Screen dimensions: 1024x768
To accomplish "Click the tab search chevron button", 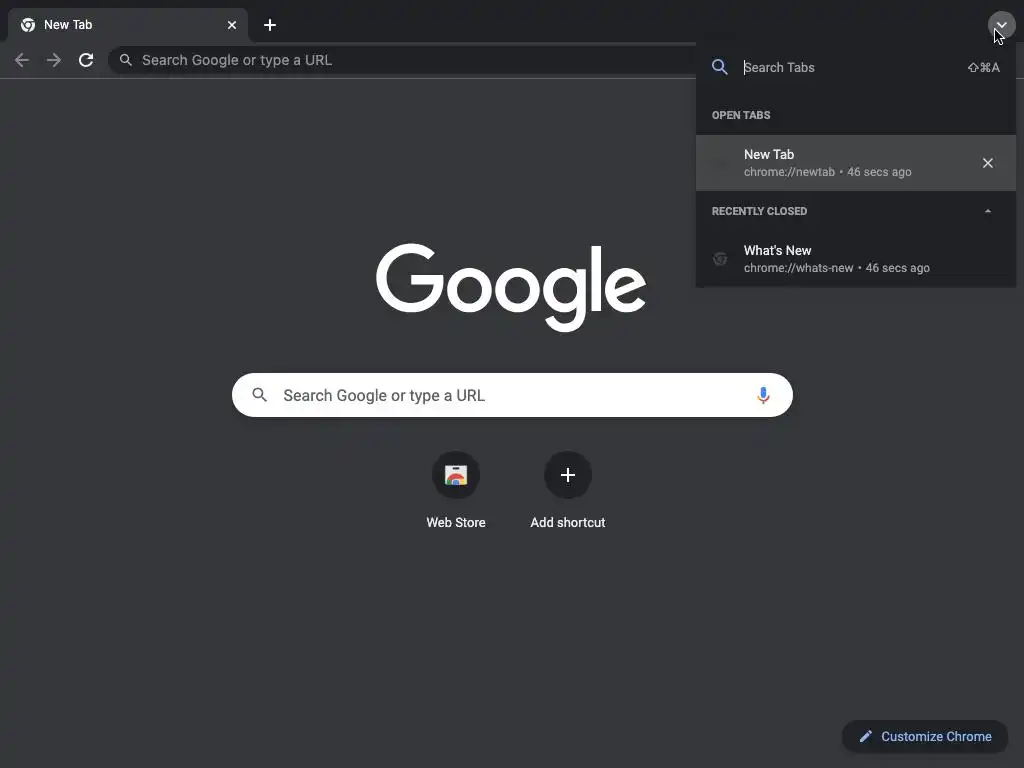I will (1001, 25).
